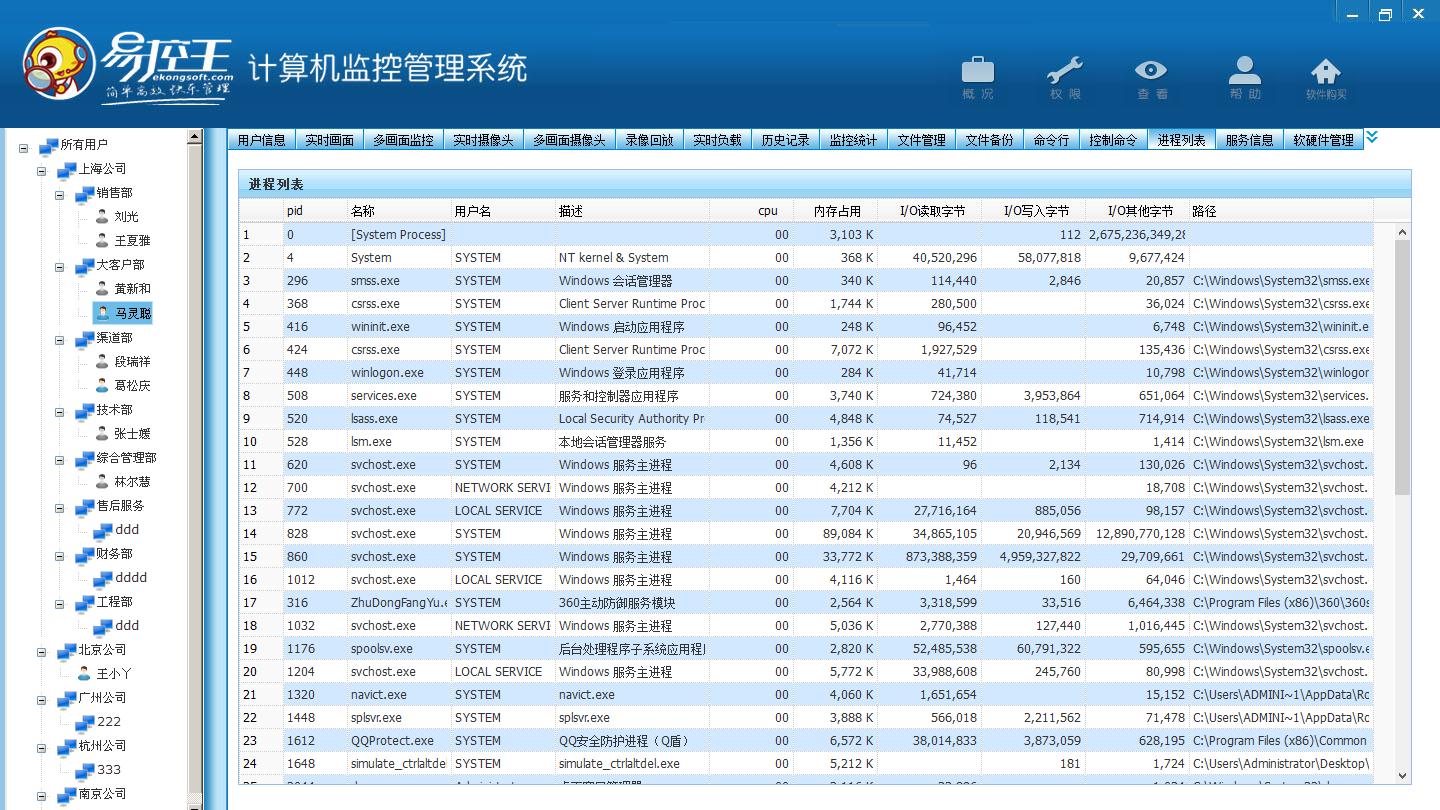Sort by the 内存占用 column header

pos(835,211)
